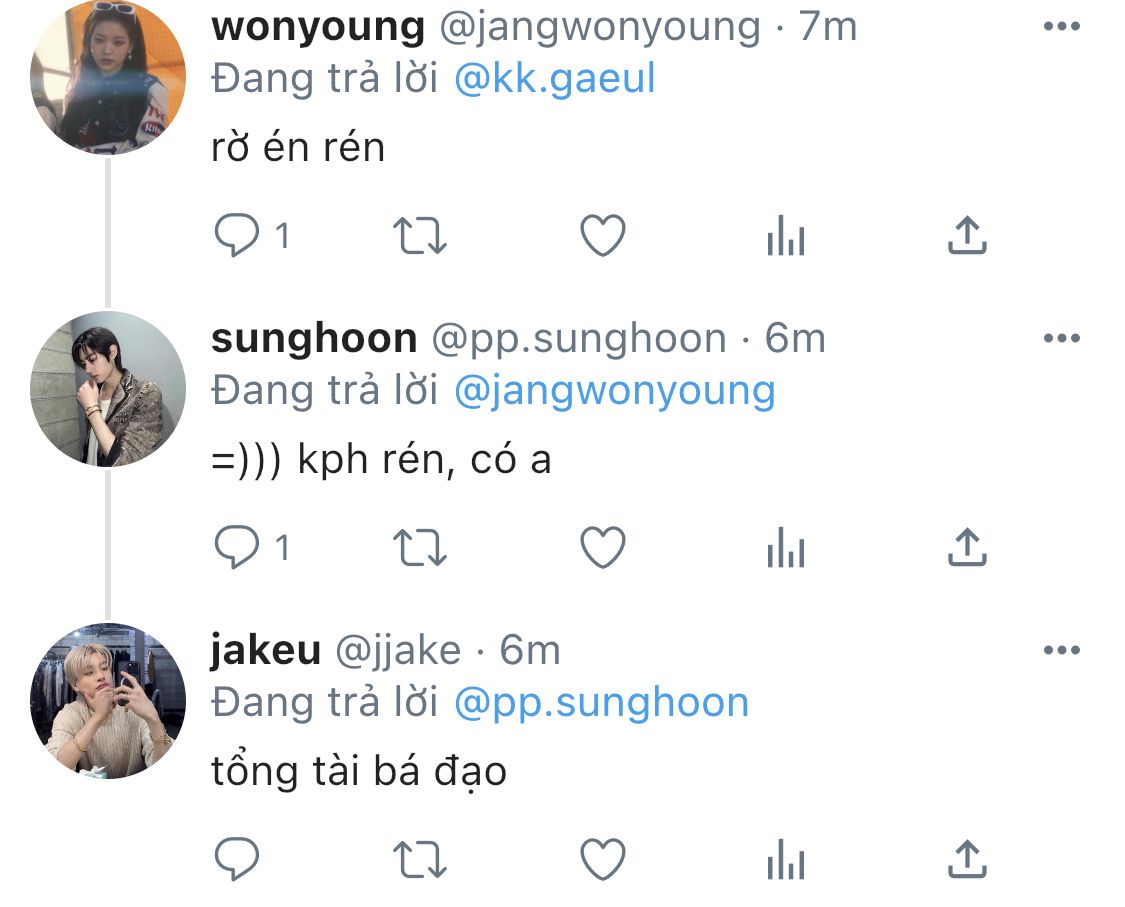This screenshot has height=907, width=1125.
Task: Like jakeu's tweet 'tổng tài bá đạo'
Action: click(x=603, y=859)
